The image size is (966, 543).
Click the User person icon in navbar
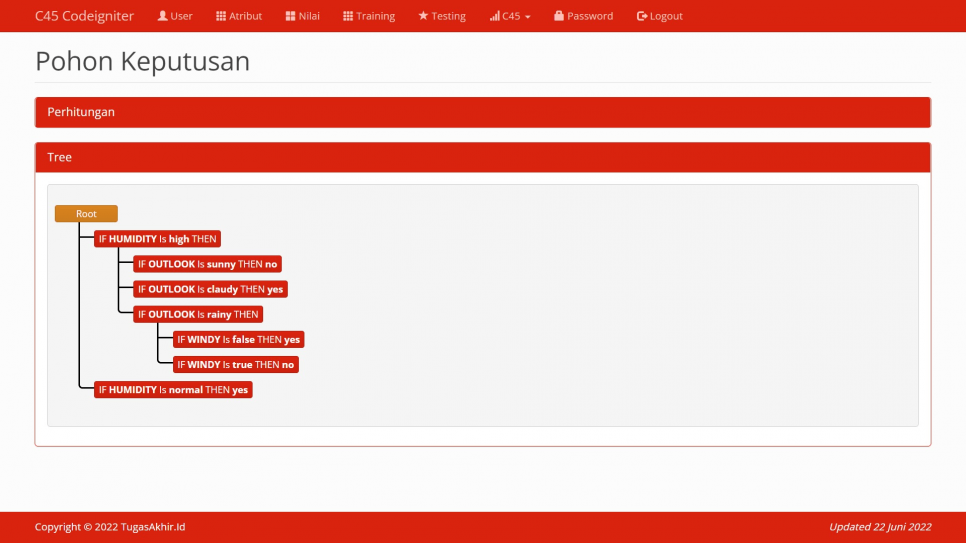click(162, 16)
